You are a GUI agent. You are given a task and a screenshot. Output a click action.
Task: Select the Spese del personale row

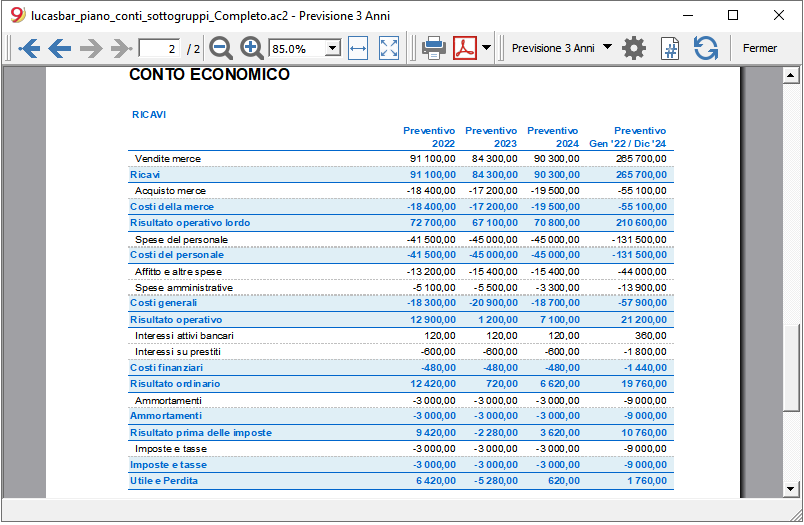tap(400, 239)
